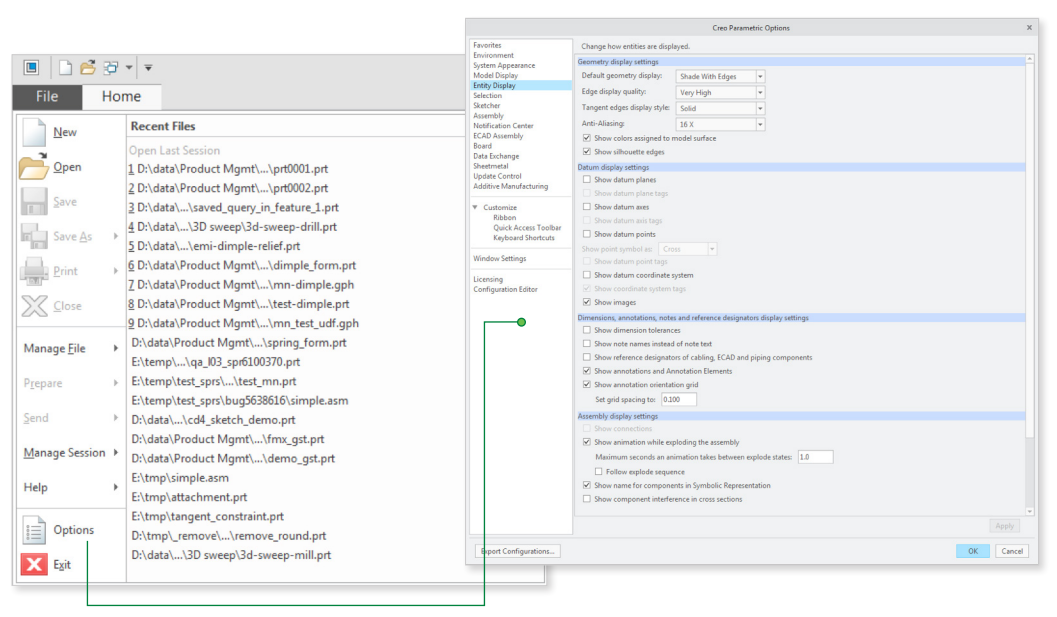Open the customize quick access toolbar arrow
The width and height of the screenshot is (1057, 617).
tap(148, 68)
